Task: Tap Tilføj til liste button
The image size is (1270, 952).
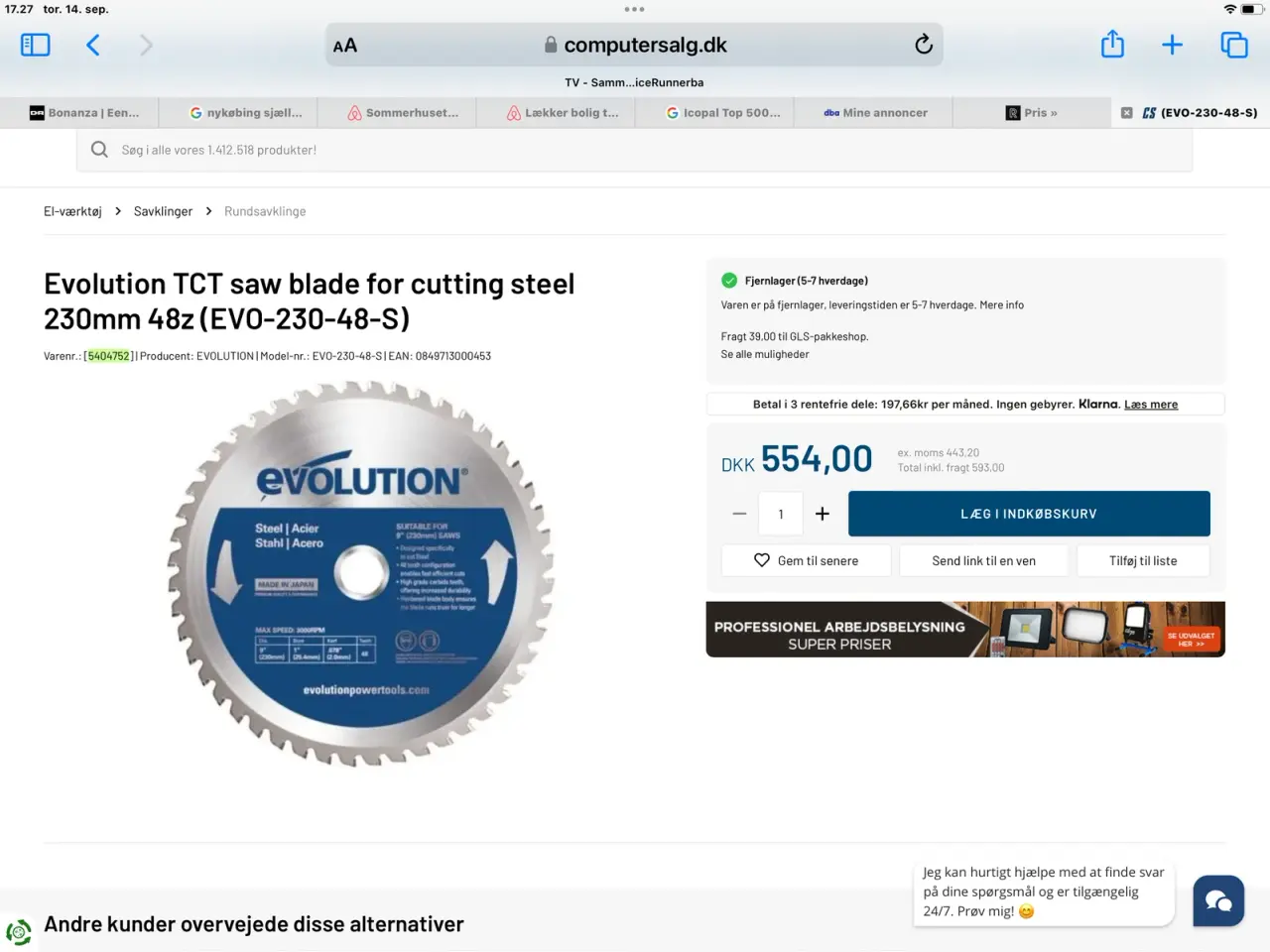Action: 1143,560
